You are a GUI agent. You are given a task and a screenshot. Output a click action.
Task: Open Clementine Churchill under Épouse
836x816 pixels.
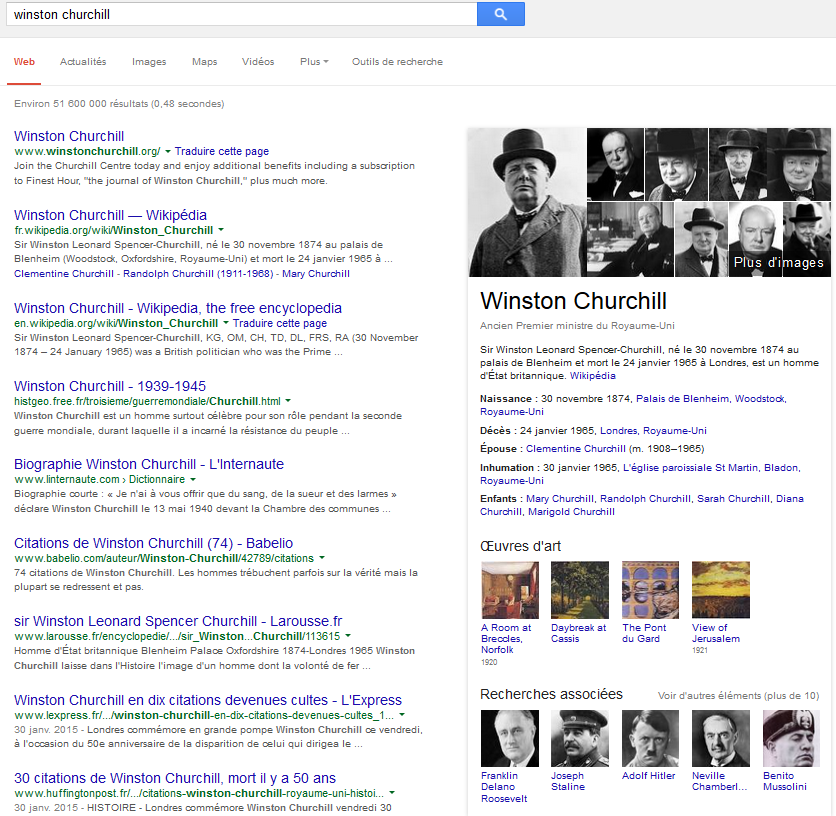(576, 449)
